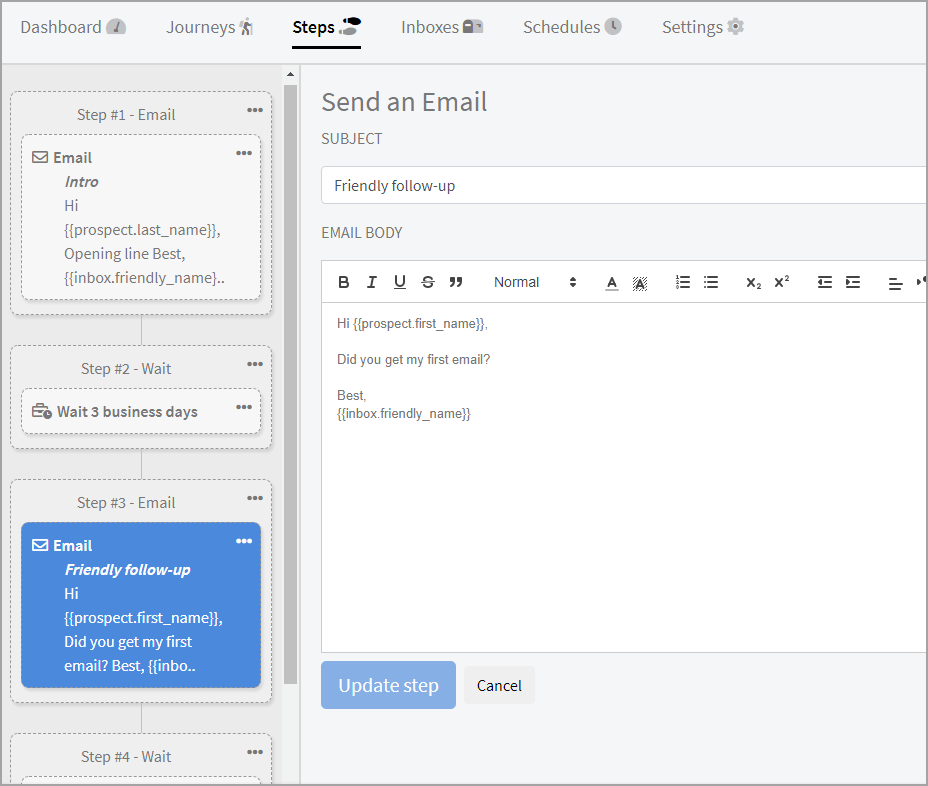Viewport: 928px width, 786px height.
Task: Insert a bulleted list
Action: pos(711,282)
